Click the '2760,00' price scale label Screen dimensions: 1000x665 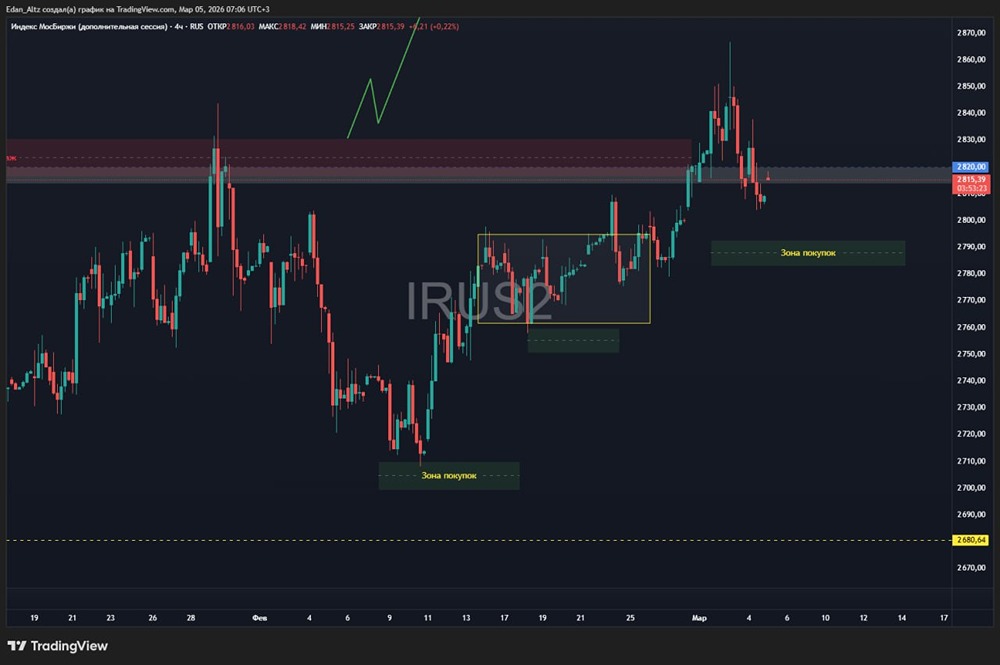point(971,327)
